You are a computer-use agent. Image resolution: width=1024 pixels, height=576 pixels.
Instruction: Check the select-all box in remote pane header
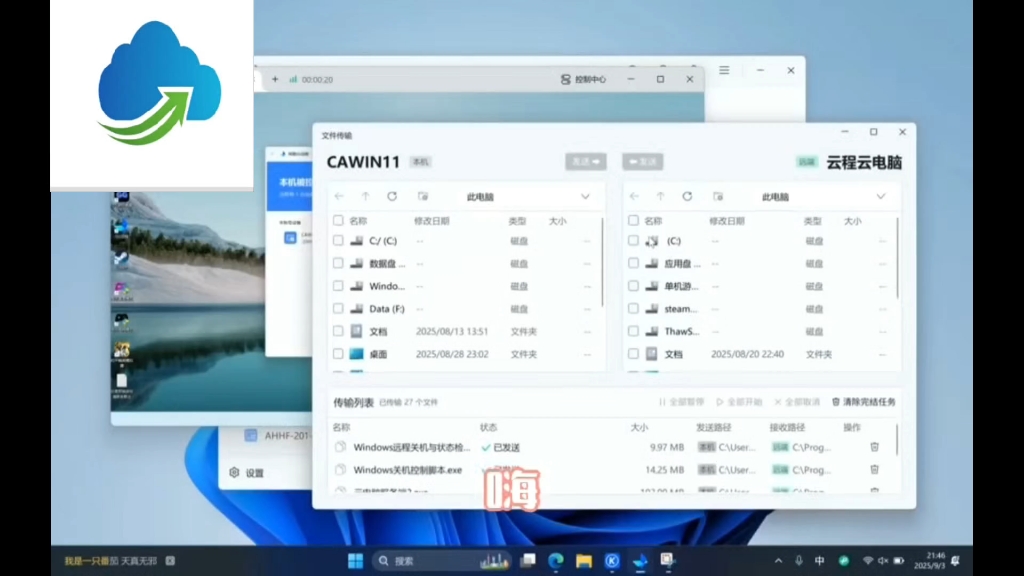(x=634, y=221)
